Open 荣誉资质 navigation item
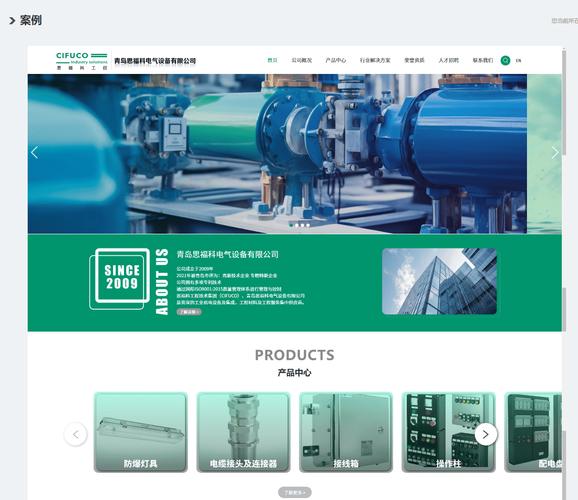Screen dimensions: 578x500 point(414,60)
